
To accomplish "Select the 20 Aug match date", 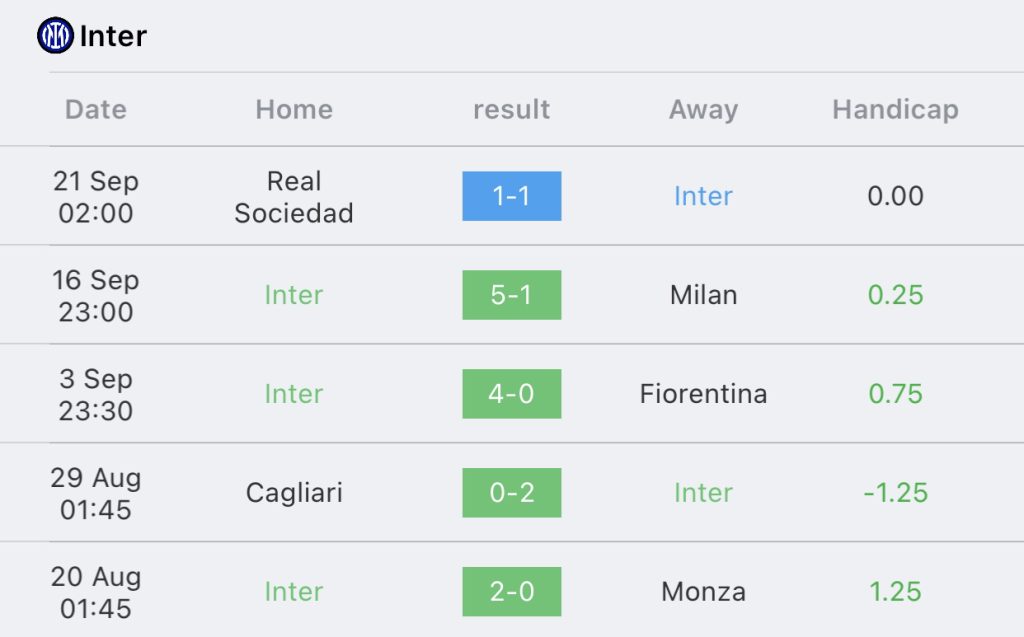I will pyautogui.click(x=96, y=592).
